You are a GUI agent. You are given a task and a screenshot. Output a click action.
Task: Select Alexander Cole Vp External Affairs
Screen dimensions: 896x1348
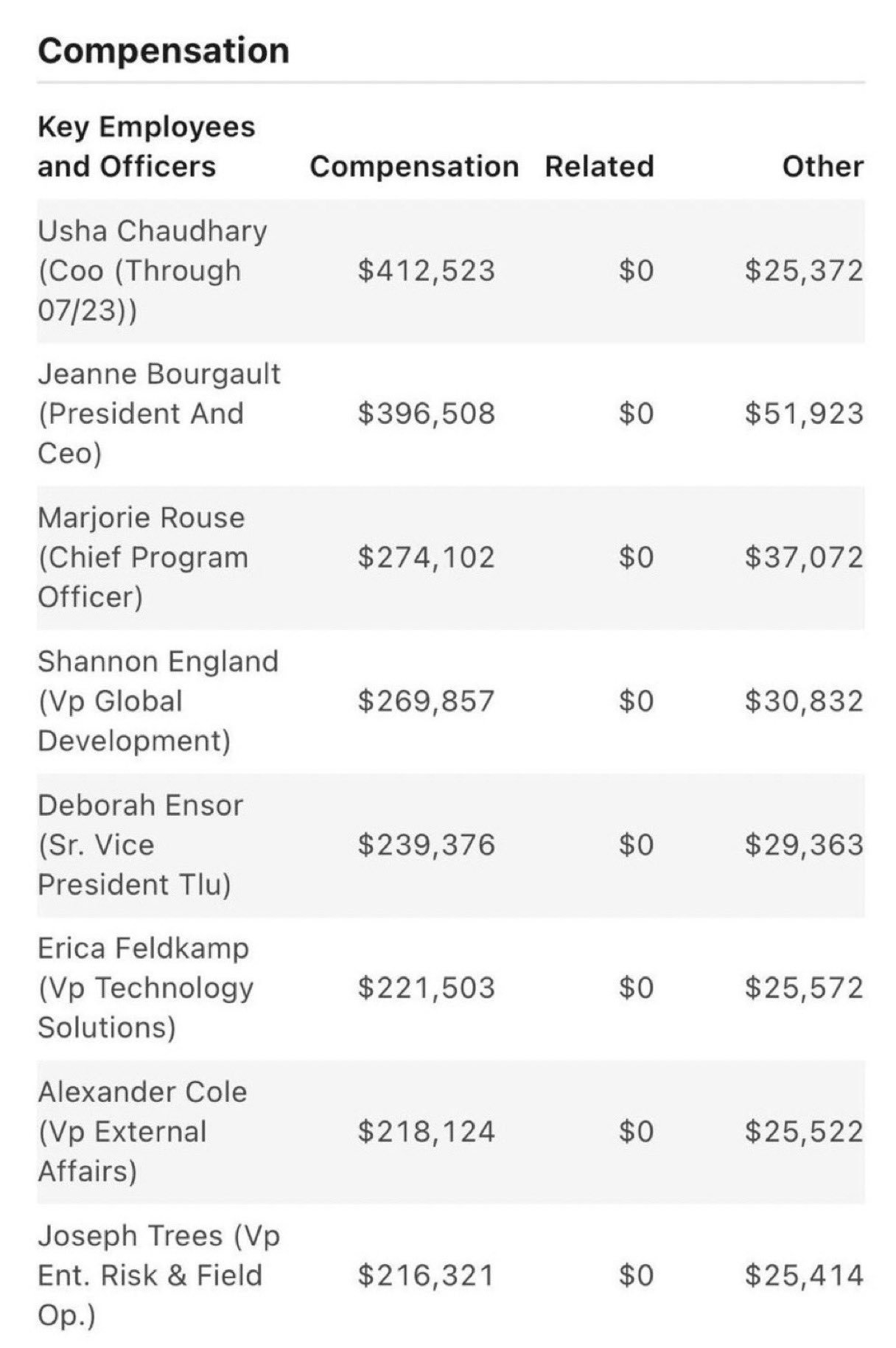142,1131
